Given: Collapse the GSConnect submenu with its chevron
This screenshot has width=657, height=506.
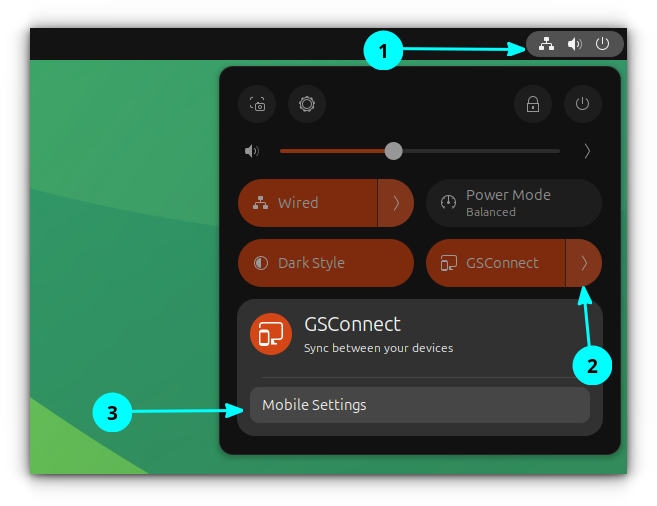Looking at the screenshot, I should click(584, 263).
